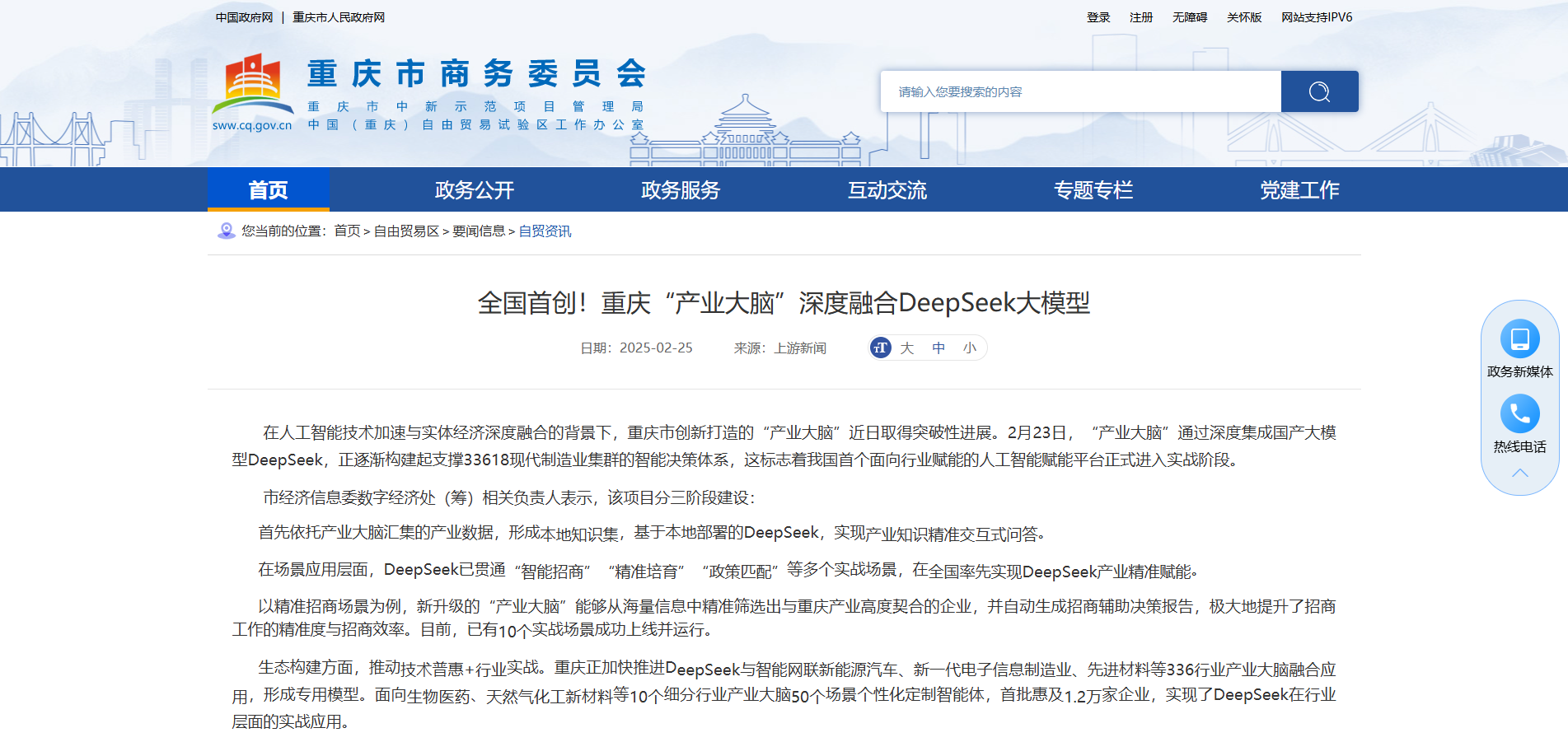Collapse the floating sidebar with the chevron
Screen dimensions: 1568x742
pos(1520,472)
